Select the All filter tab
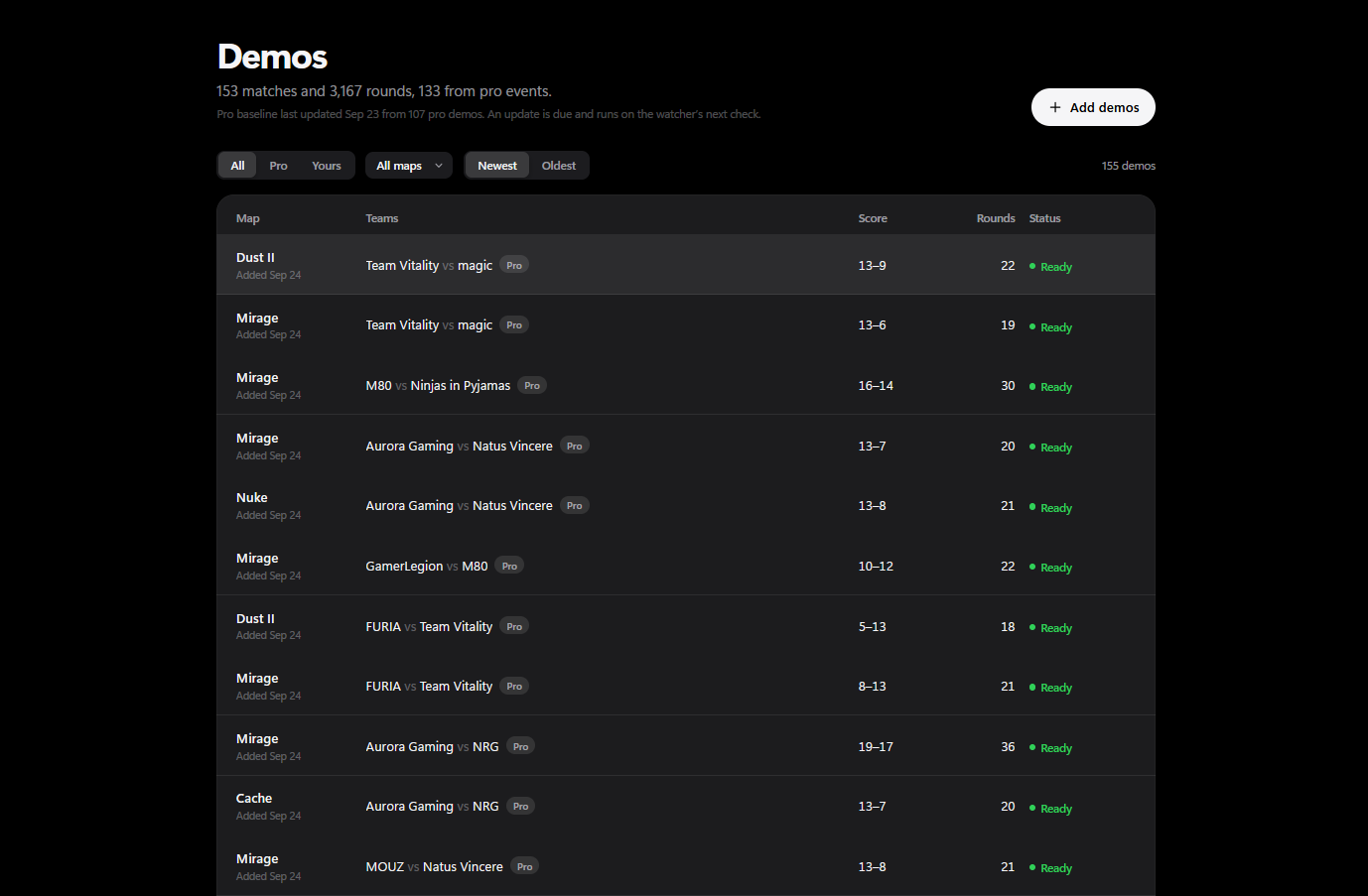The width and height of the screenshot is (1368, 896). click(x=237, y=166)
